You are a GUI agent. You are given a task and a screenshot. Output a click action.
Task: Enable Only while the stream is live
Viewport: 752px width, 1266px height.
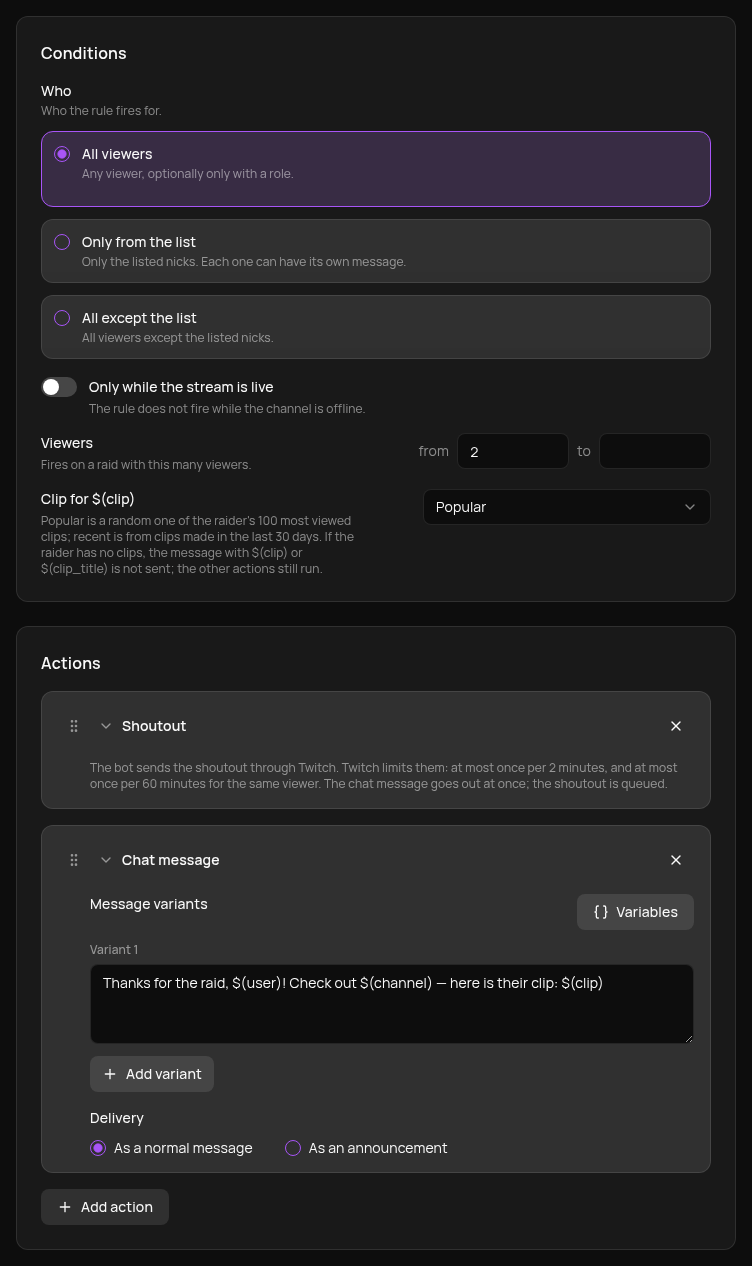(59, 387)
